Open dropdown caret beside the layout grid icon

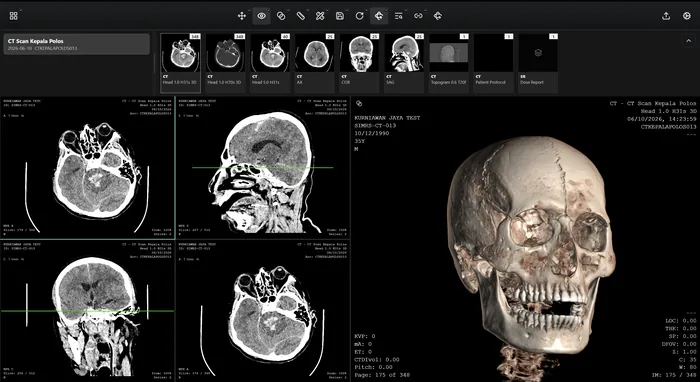(21, 11)
